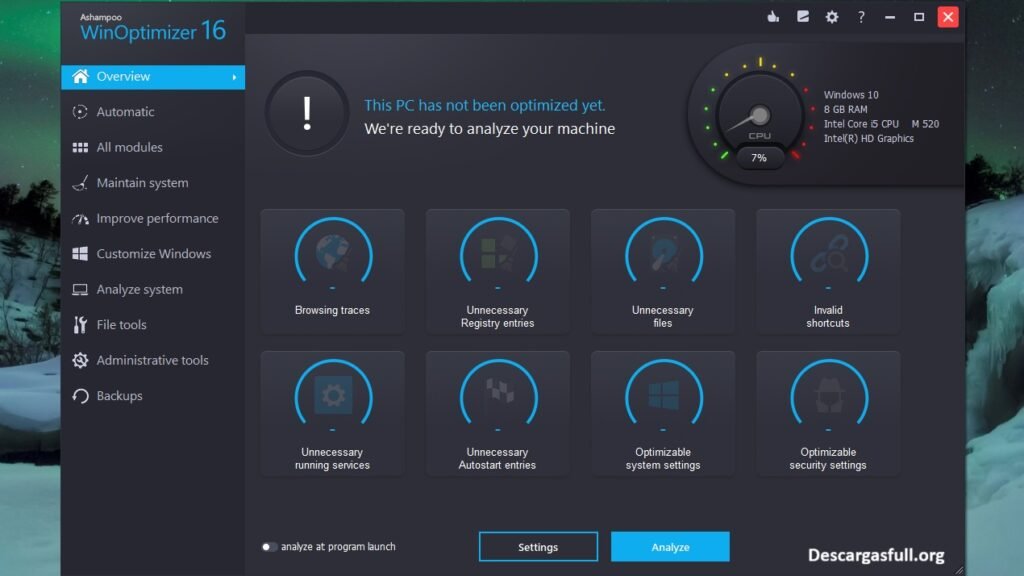Click the question mark help icon

coord(861,17)
